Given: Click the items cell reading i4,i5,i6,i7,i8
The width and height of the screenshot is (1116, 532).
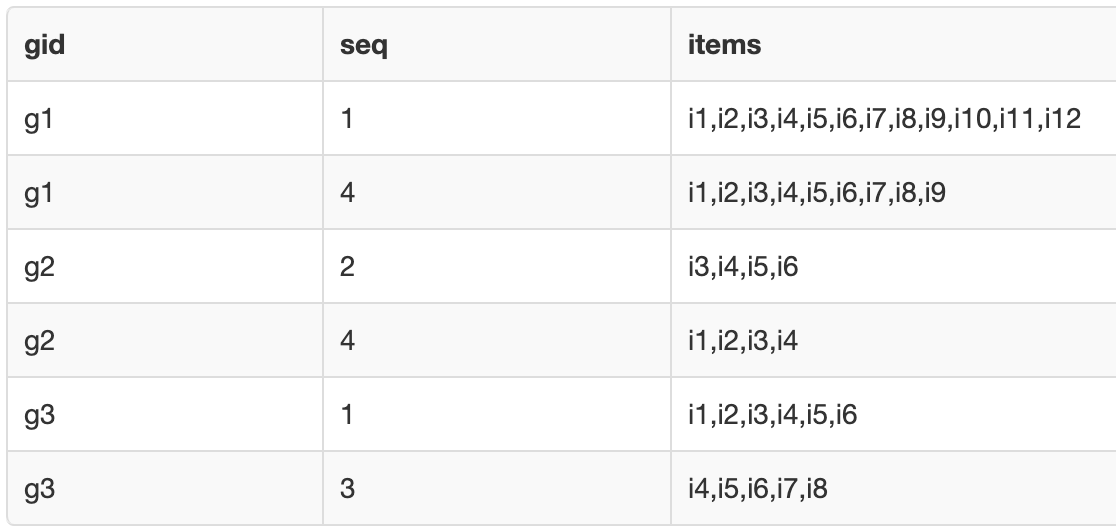Looking at the screenshot, I should click(x=758, y=489).
